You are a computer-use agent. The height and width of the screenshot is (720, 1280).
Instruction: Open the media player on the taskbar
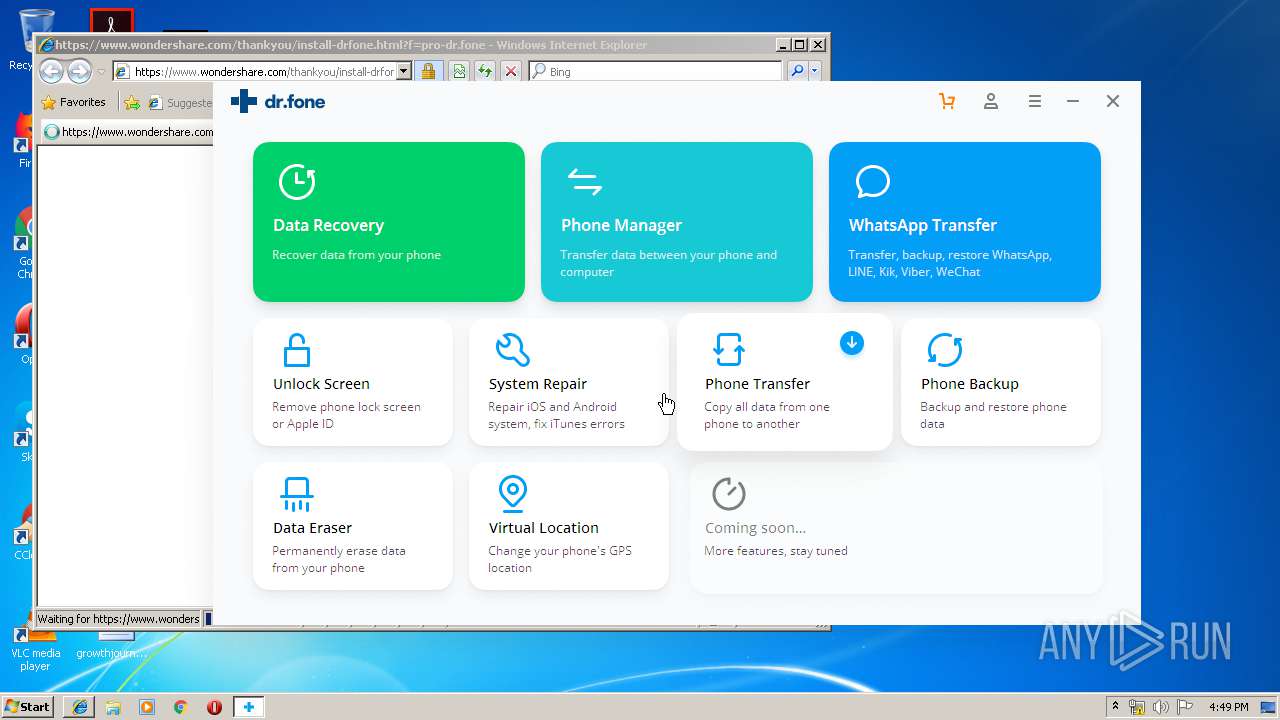pos(147,707)
